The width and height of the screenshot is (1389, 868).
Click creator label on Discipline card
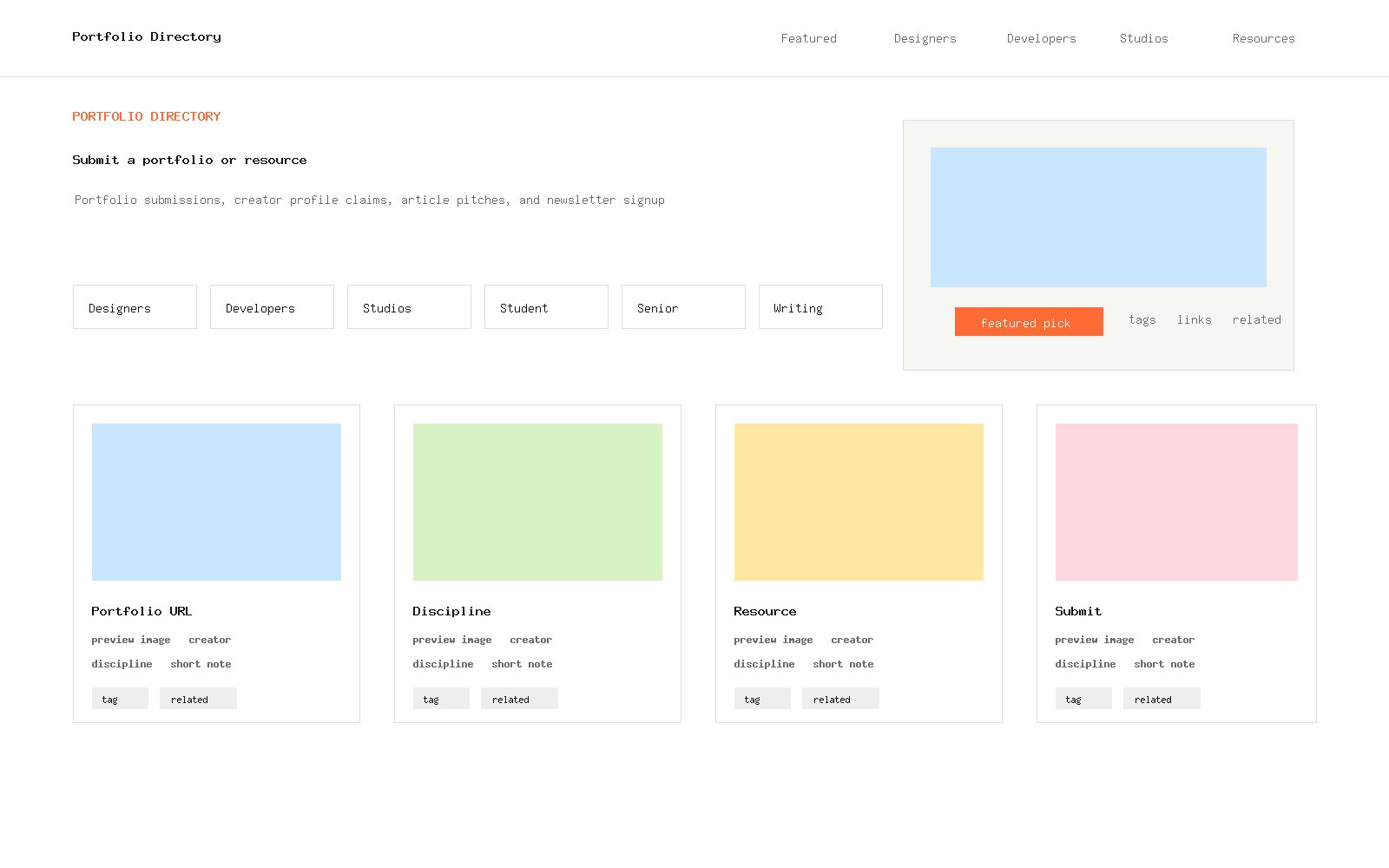coord(531,640)
